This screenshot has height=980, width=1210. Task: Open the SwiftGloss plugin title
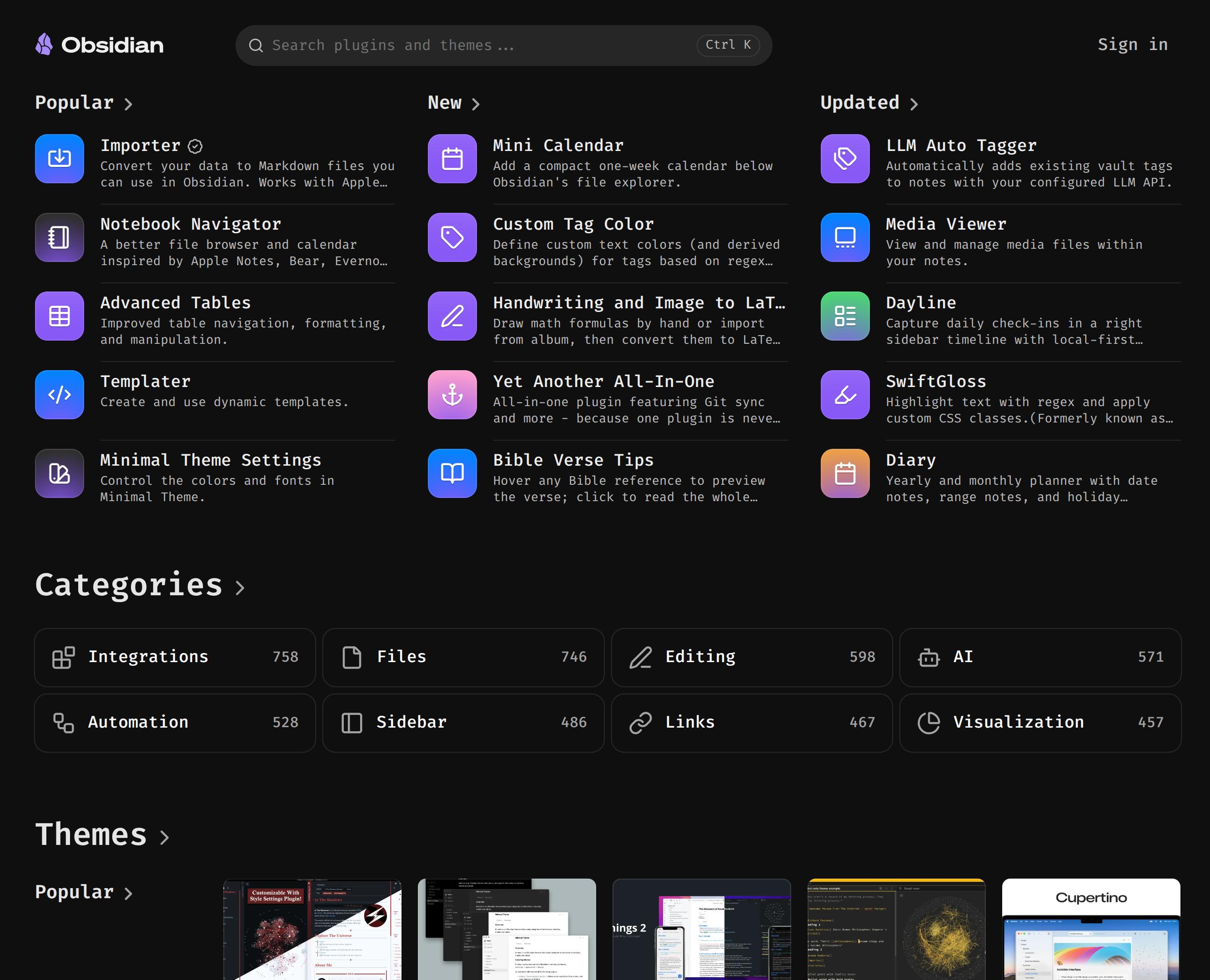pos(936,382)
